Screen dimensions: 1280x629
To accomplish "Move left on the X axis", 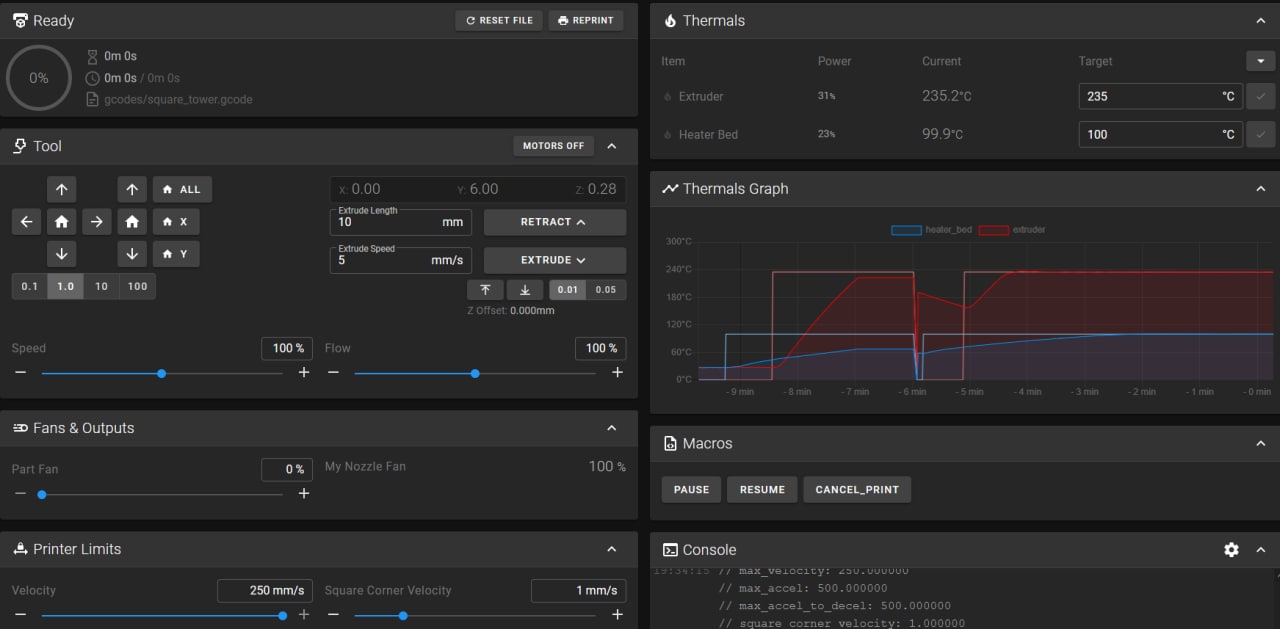I will click(26, 222).
